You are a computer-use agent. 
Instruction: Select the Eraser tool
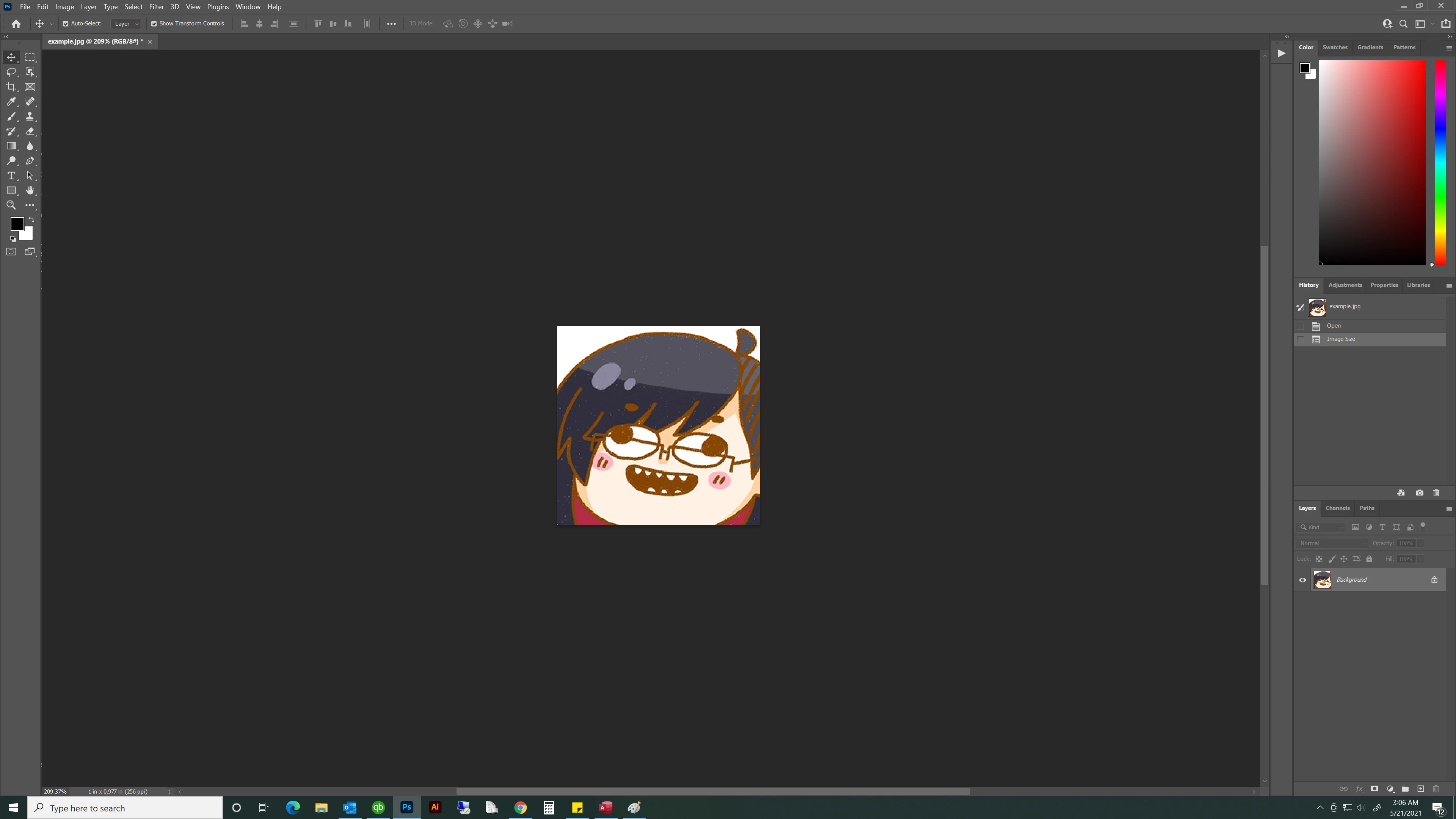pyautogui.click(x=30, y=131)
